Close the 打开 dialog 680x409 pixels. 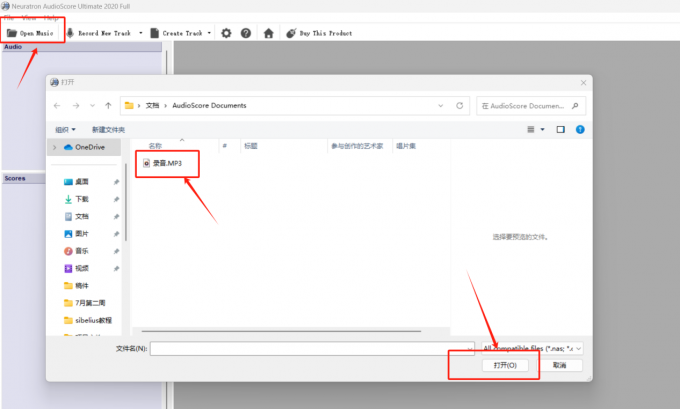tap(583, 82)
